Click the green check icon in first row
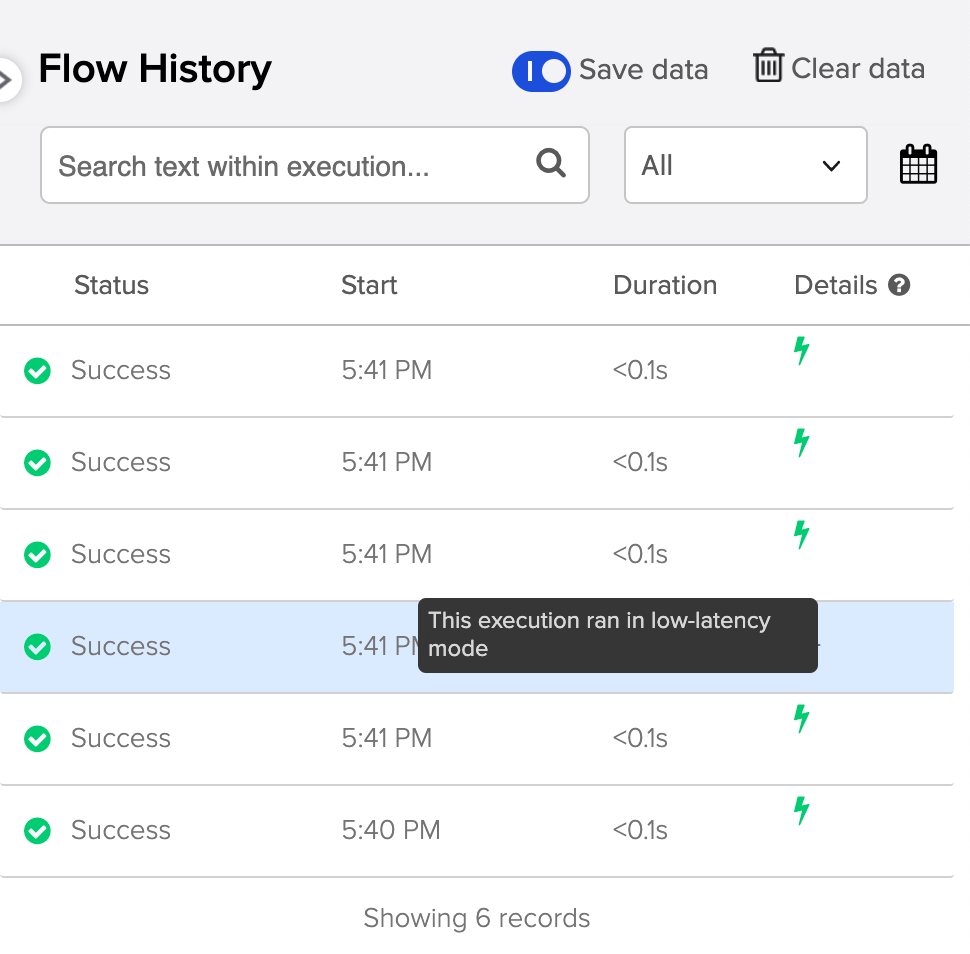The image size is (970, 954). (x=38, y=371)
